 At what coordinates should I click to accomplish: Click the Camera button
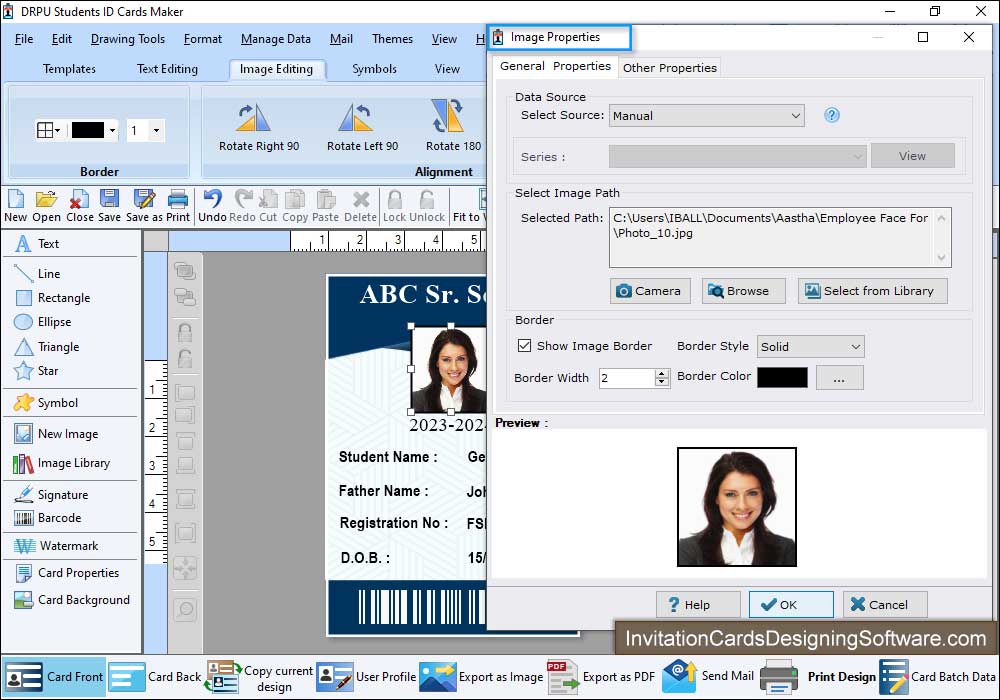click(649, 291)
